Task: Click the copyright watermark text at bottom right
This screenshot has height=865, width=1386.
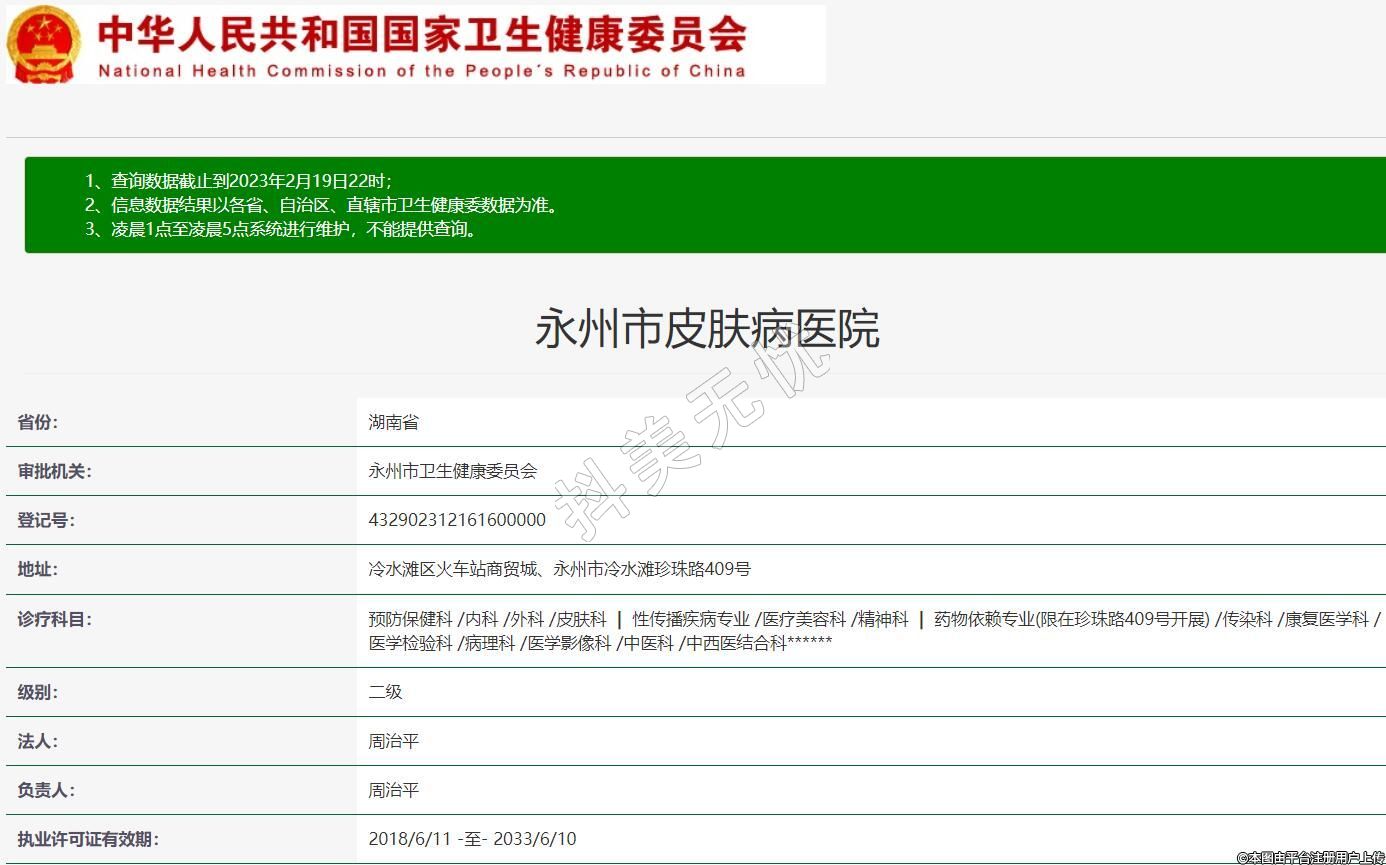Action: coord(1310,857)
